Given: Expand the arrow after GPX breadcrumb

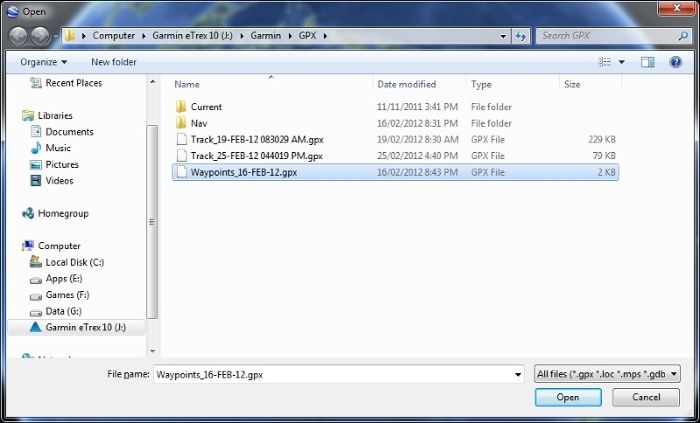Looking at the screenshot, I should 325,36.
